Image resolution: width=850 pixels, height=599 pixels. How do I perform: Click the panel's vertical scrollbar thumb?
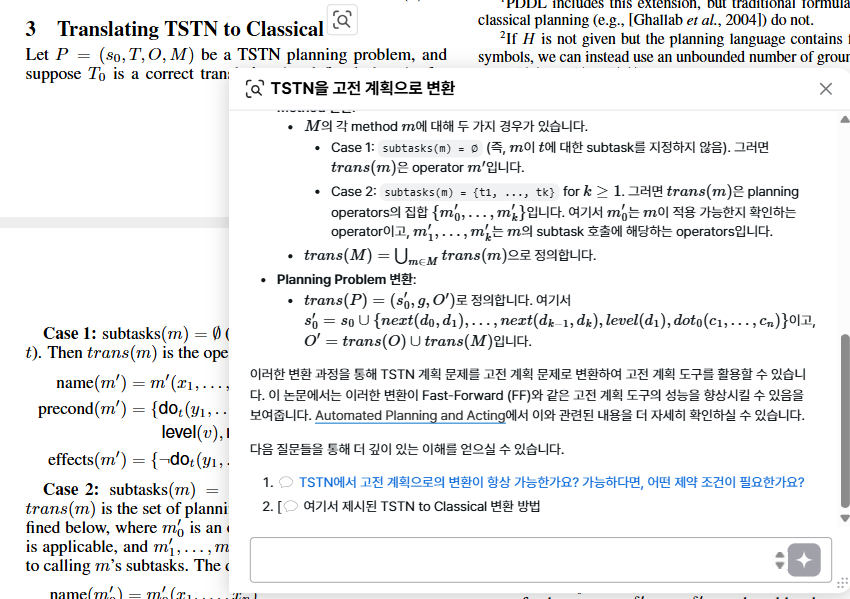tap(845, 422)
